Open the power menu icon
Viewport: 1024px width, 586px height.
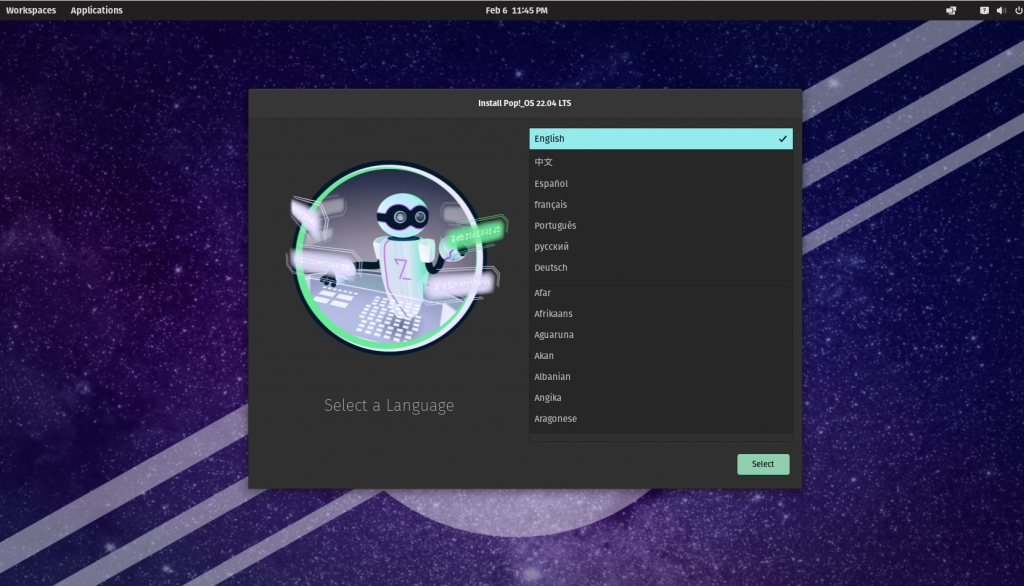coord(1018,10)
